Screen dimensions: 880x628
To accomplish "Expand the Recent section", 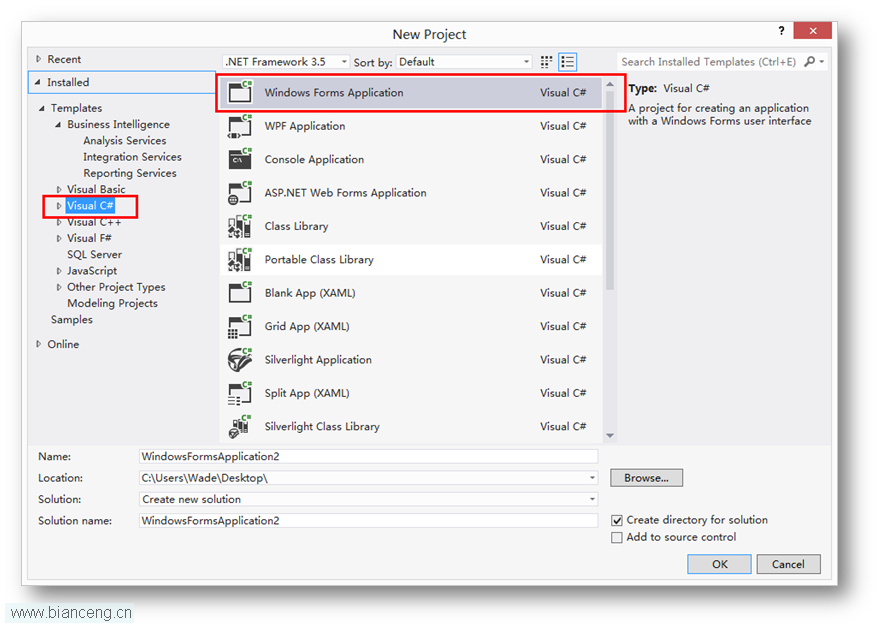I will pyautogui.click(x=38, y=59).
